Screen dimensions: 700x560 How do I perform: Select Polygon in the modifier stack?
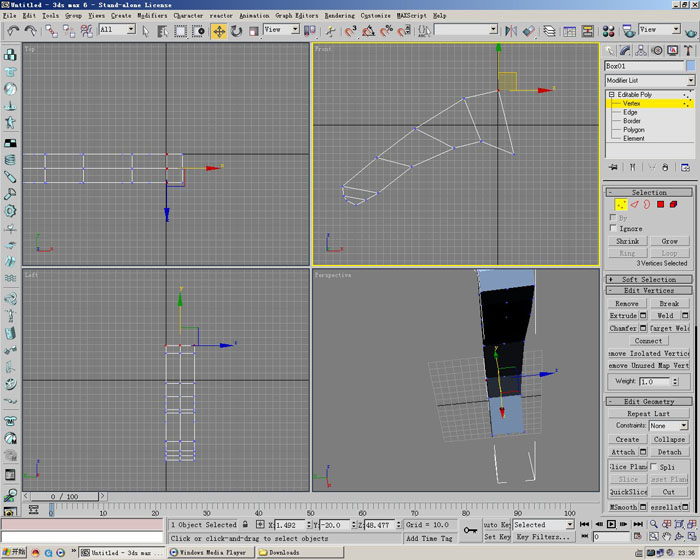pos(633,130)
